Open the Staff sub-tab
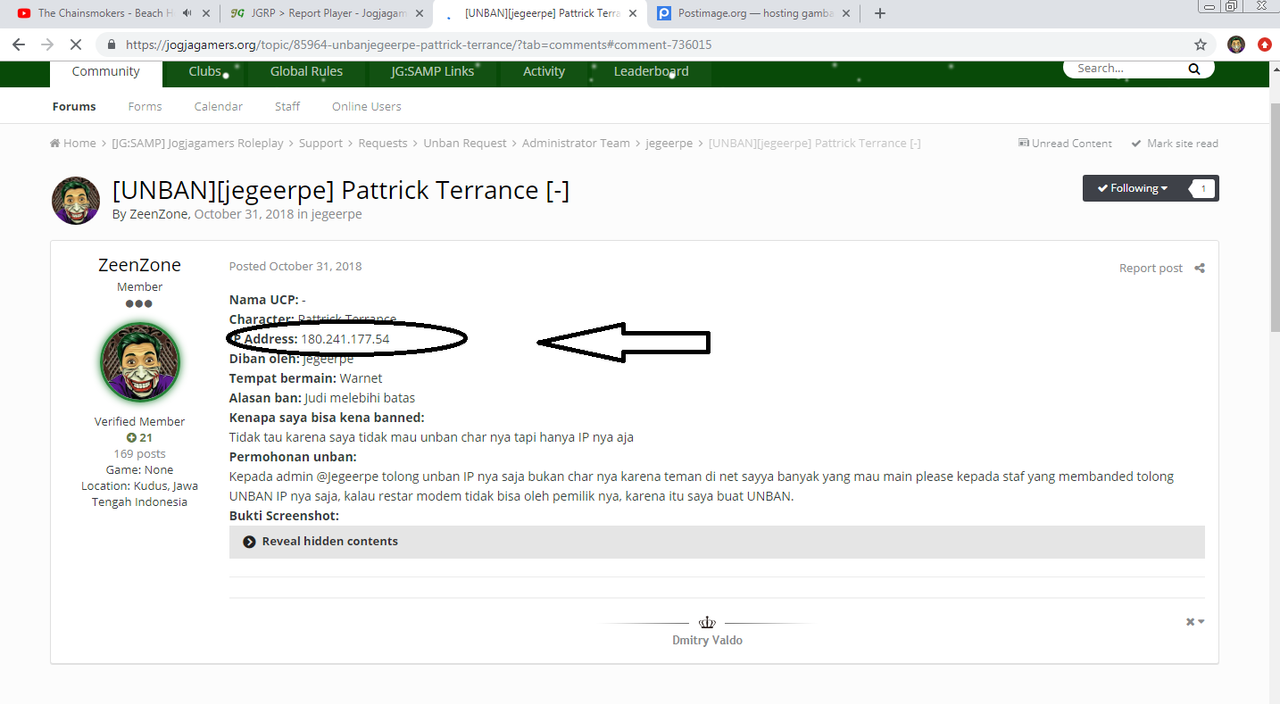This screenshot has width=1280, height=704. (287, 106)
